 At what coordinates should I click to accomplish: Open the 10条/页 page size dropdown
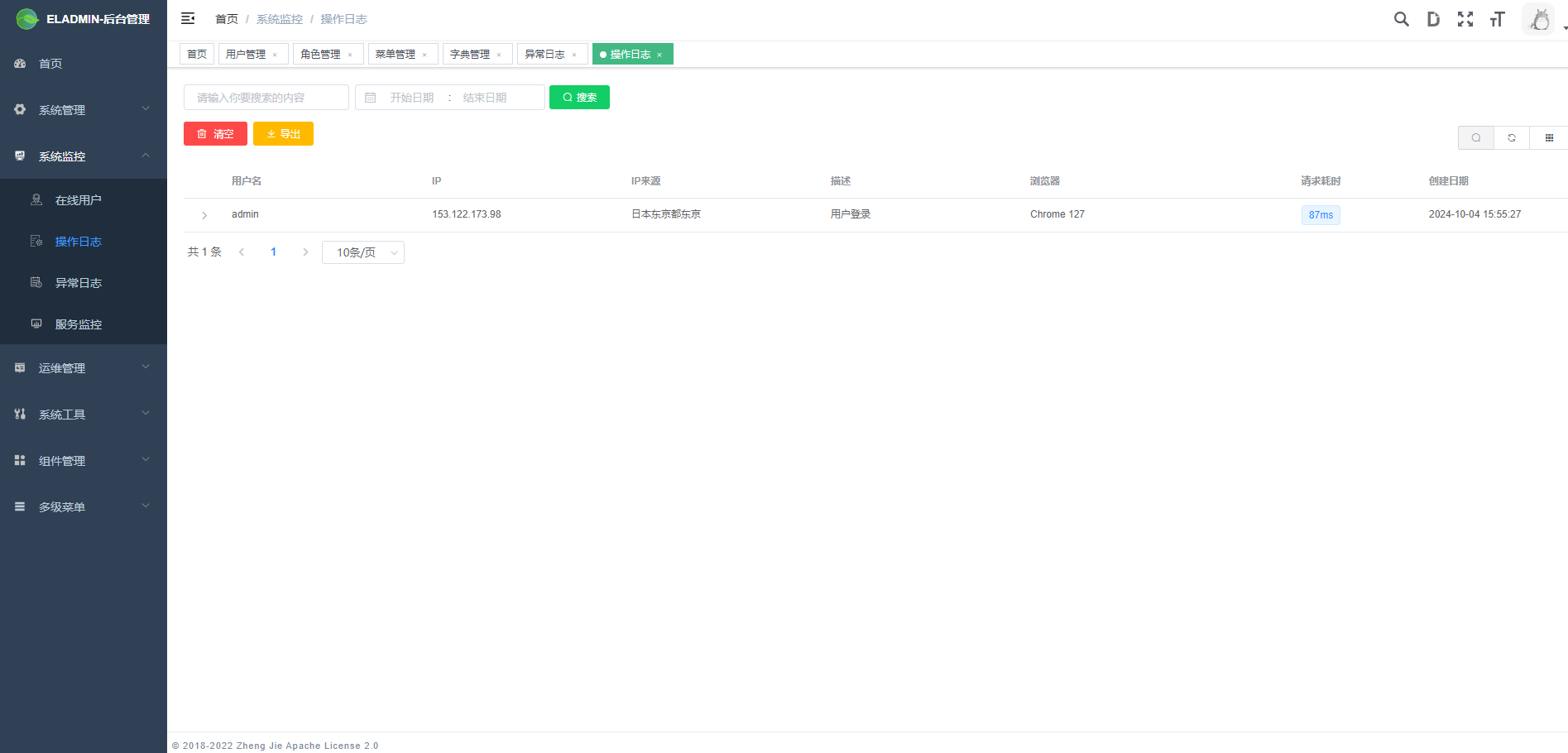(x=363, y=252)
